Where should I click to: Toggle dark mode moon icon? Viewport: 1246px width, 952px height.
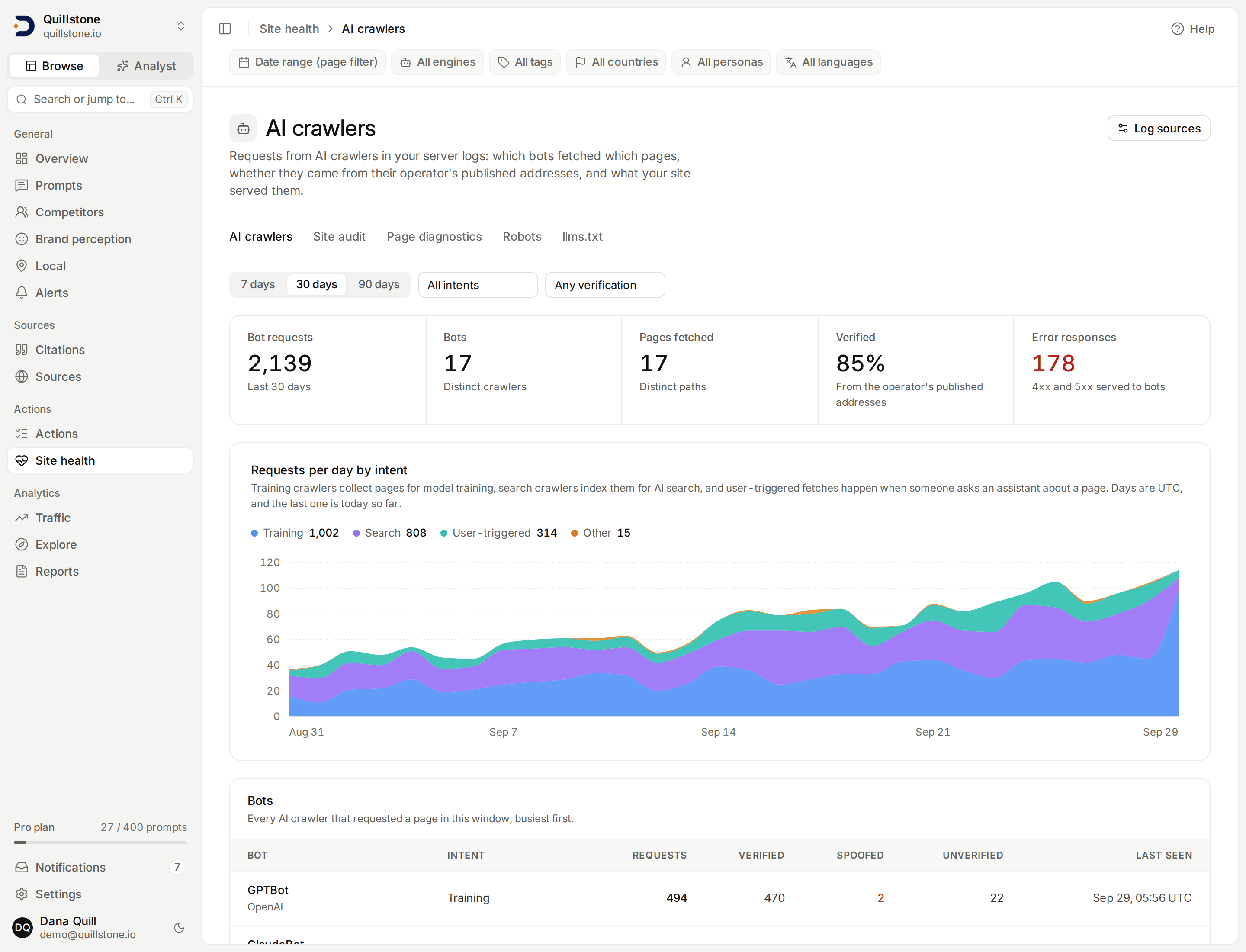pos(179,928)
